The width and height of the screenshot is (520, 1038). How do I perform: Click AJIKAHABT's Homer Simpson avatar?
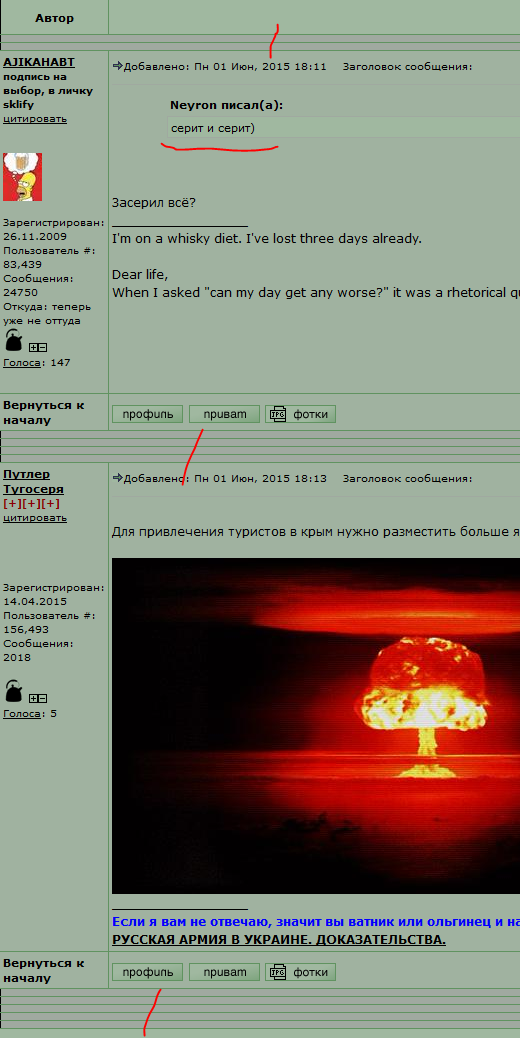click(22, 177)
